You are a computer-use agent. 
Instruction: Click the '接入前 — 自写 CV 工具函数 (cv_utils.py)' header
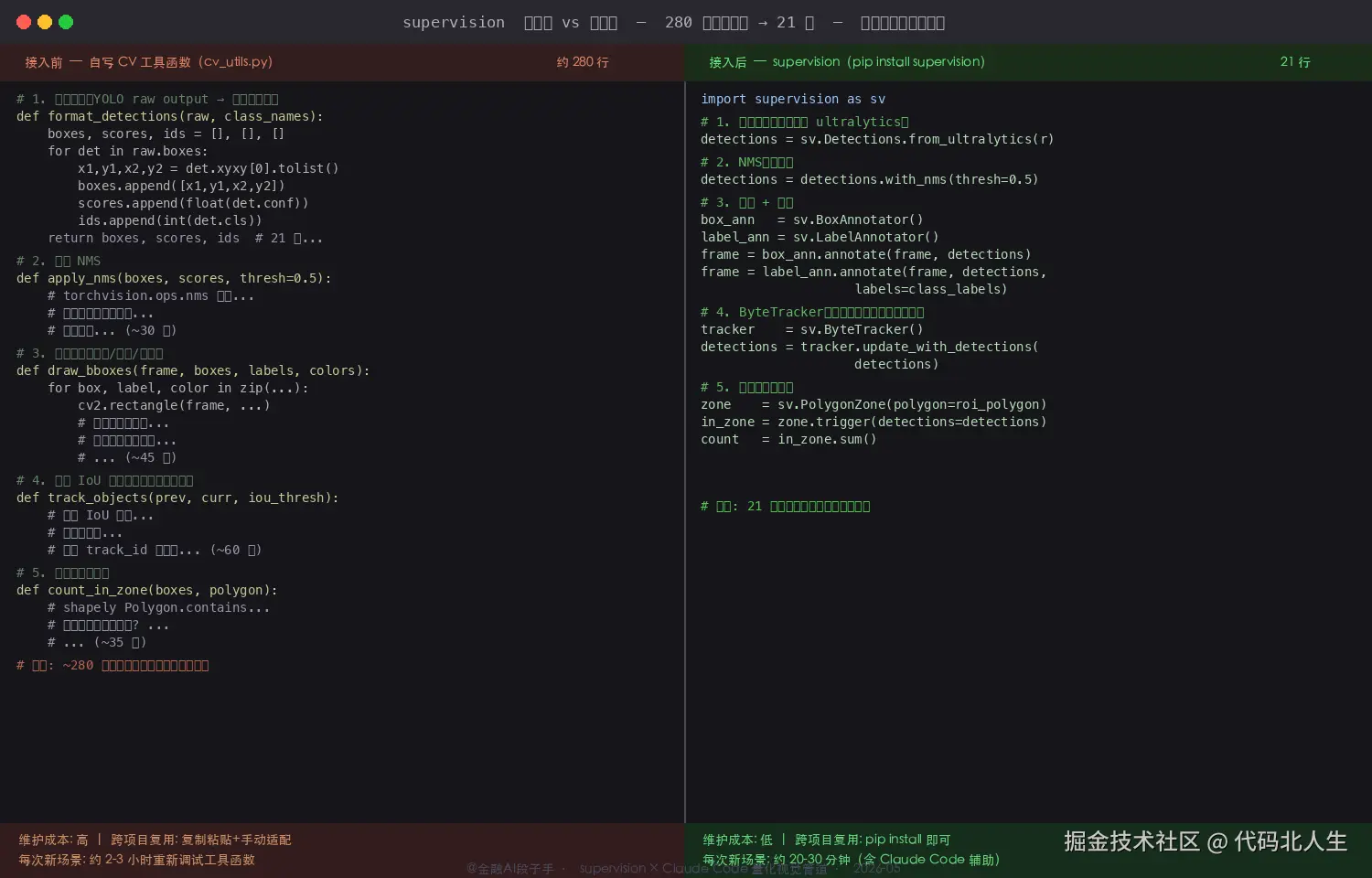tap(148, 62)
